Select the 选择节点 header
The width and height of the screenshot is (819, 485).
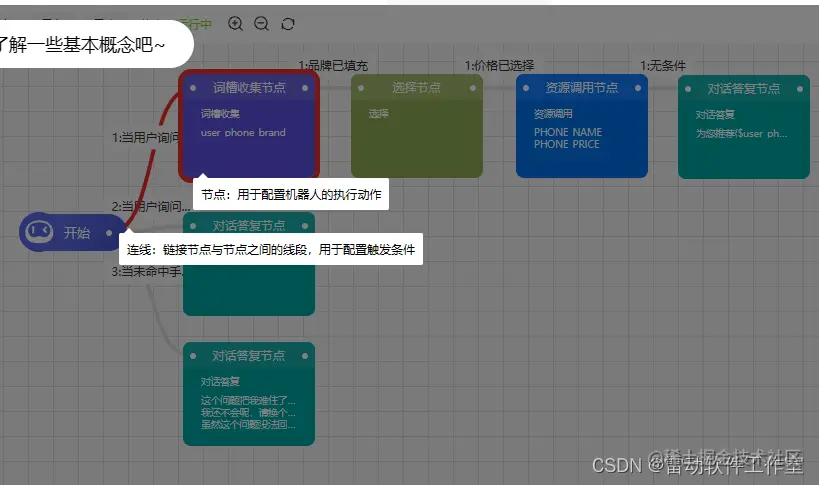click(x=417, y=88)
